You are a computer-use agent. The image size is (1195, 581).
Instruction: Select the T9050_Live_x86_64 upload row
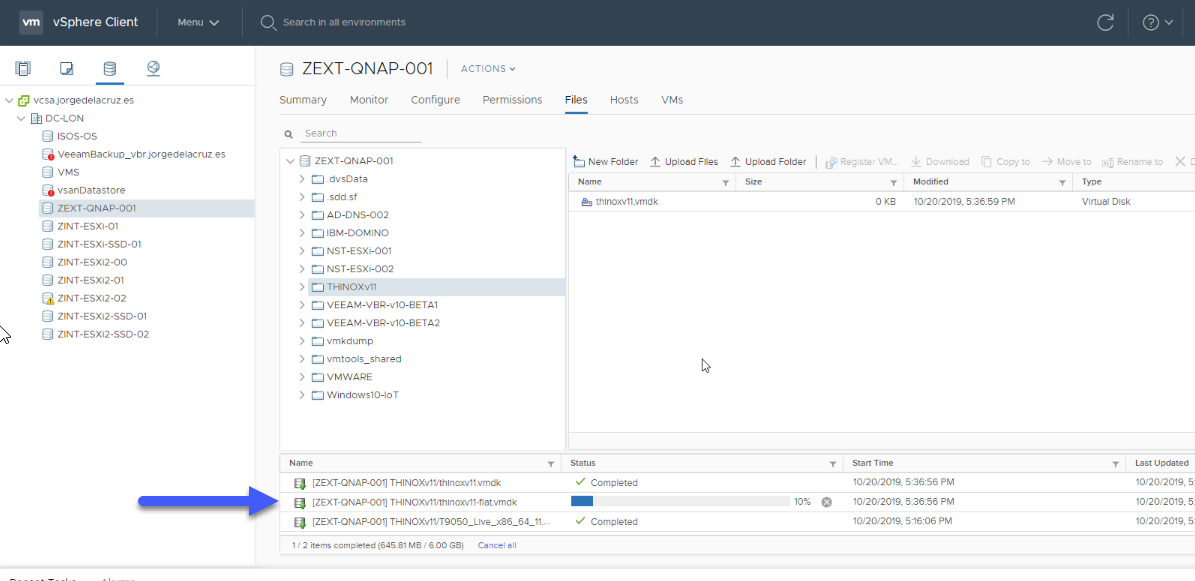[737, 522]
